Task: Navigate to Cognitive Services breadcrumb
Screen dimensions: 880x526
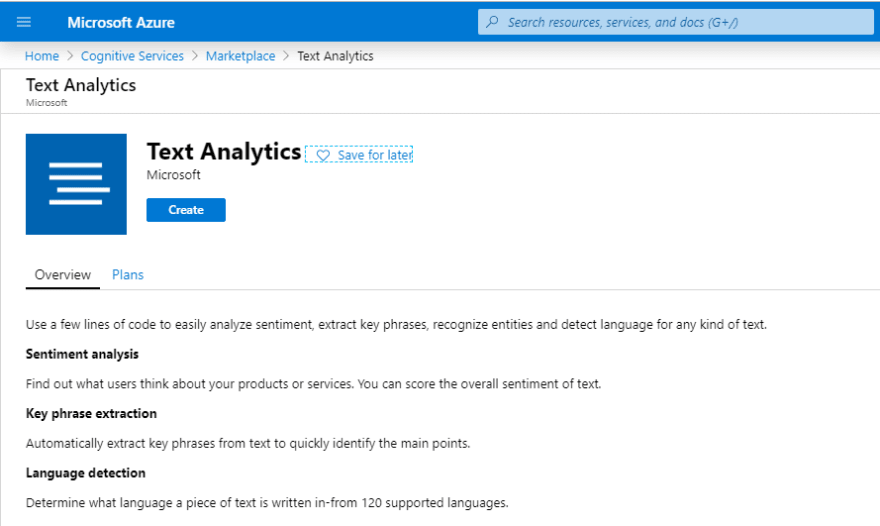Action: 132,56
